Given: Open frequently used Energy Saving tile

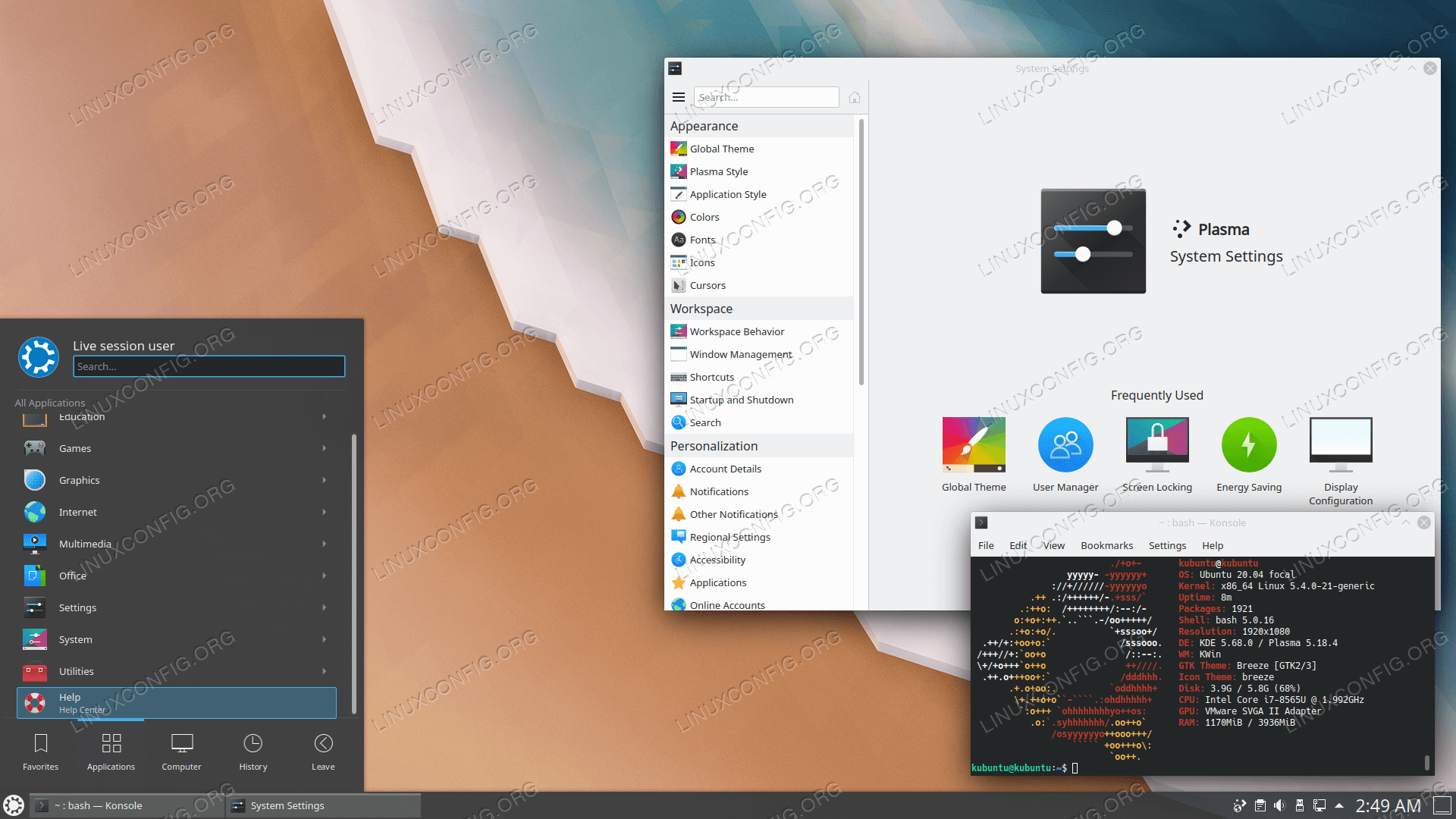Looking at the screenshot, I should click(1249, 454).
